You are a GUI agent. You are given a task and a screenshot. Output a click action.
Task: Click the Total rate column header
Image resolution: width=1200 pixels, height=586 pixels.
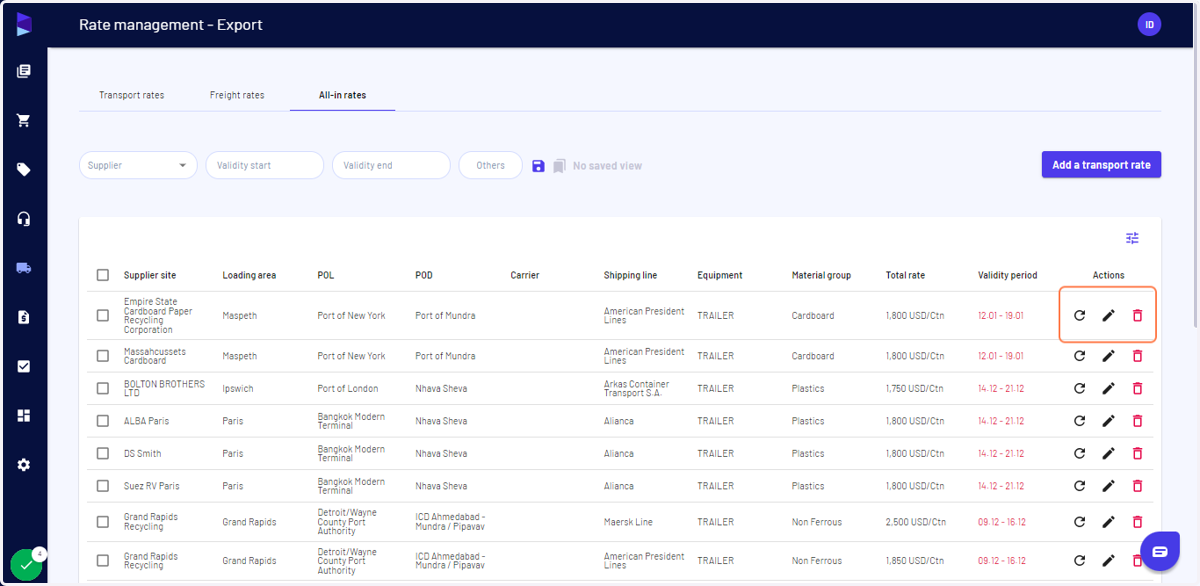(x=905, y=275)
